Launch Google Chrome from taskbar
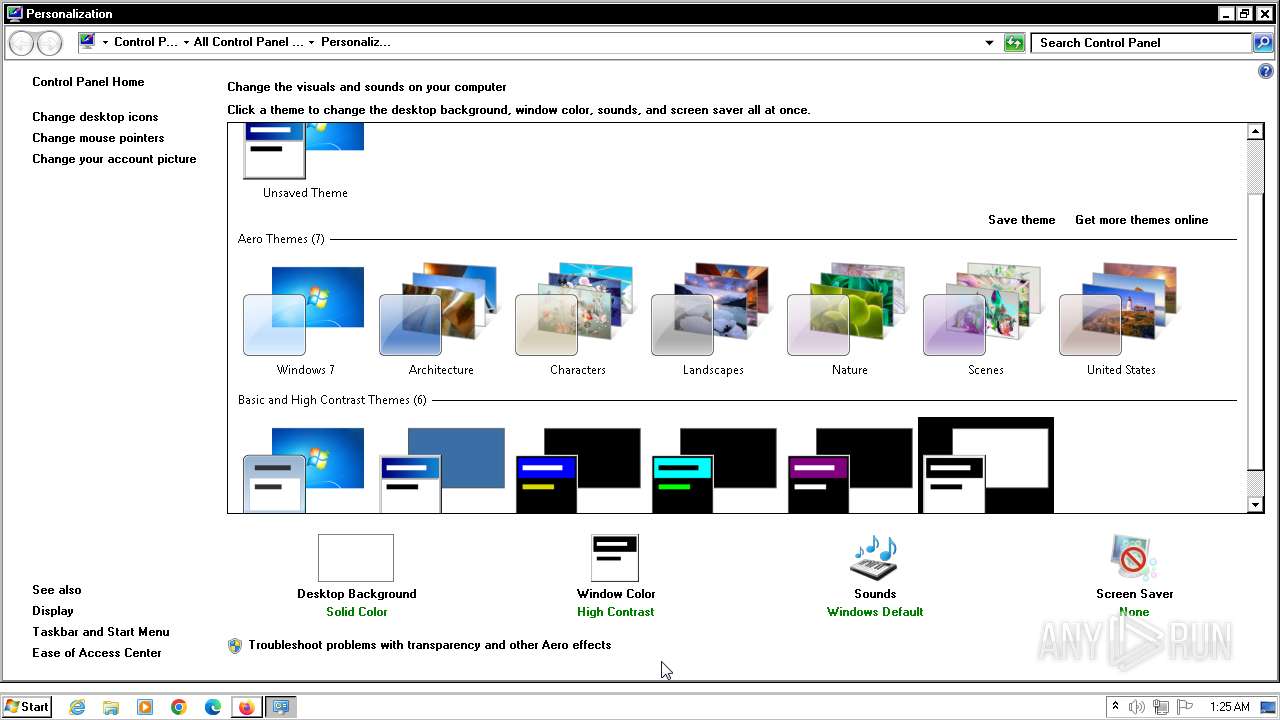Screen dimensions: 1280x720 (179, 707)
